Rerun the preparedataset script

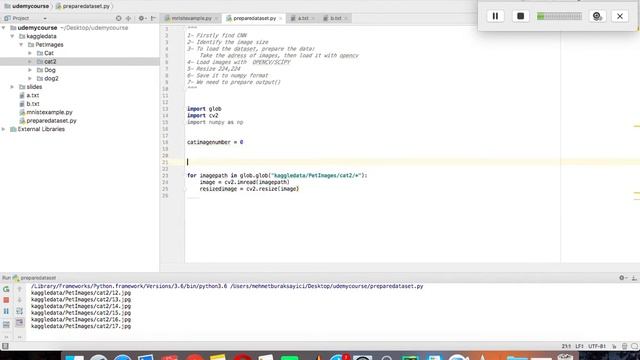pos(6,289)
